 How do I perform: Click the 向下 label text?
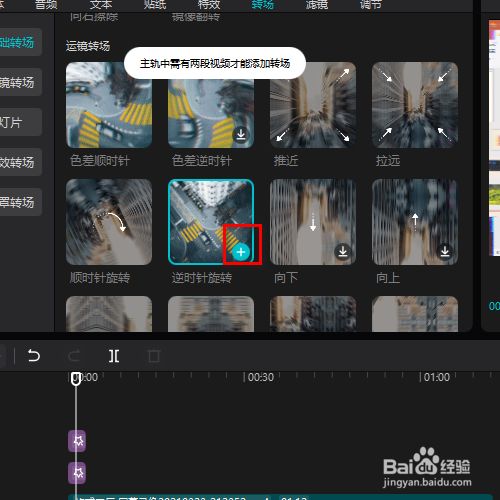point(286,278)
